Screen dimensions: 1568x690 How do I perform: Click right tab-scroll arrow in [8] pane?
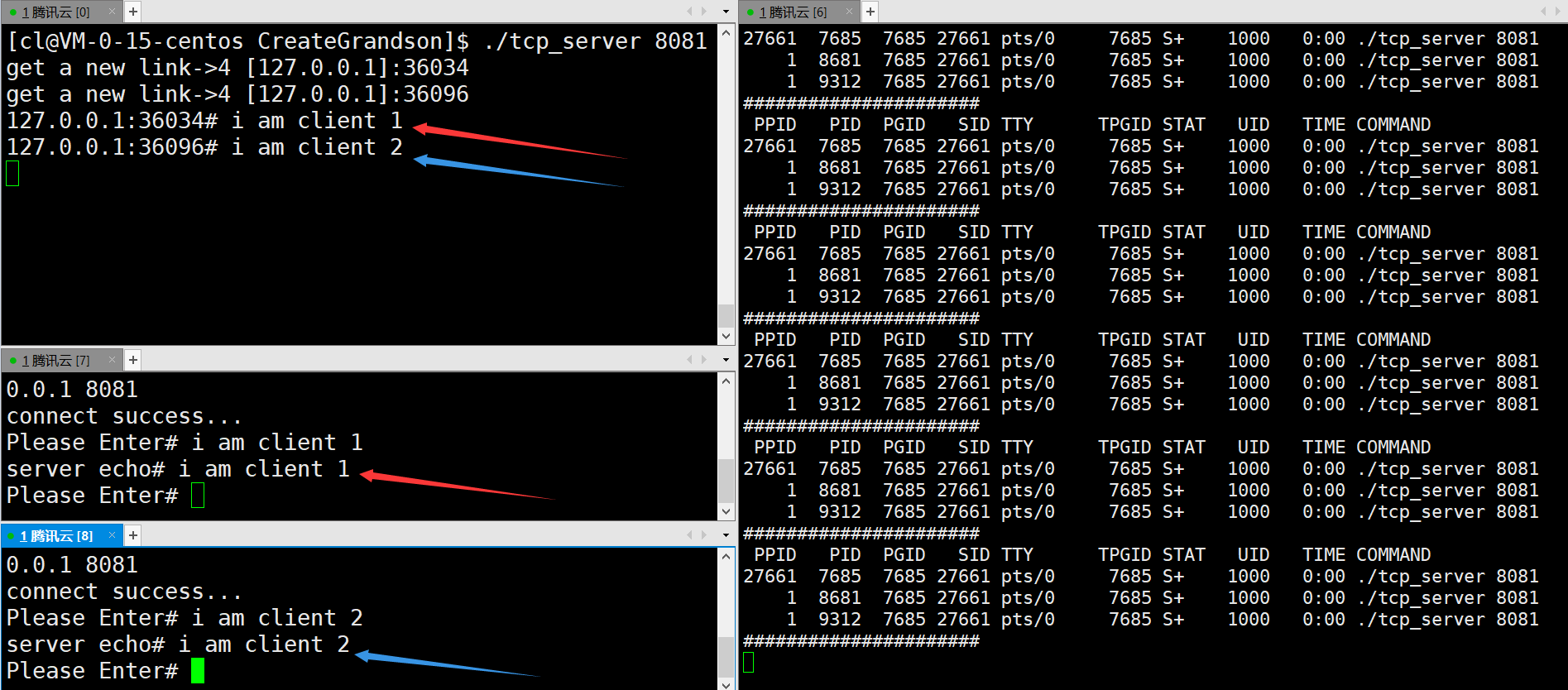pos(704,535)
